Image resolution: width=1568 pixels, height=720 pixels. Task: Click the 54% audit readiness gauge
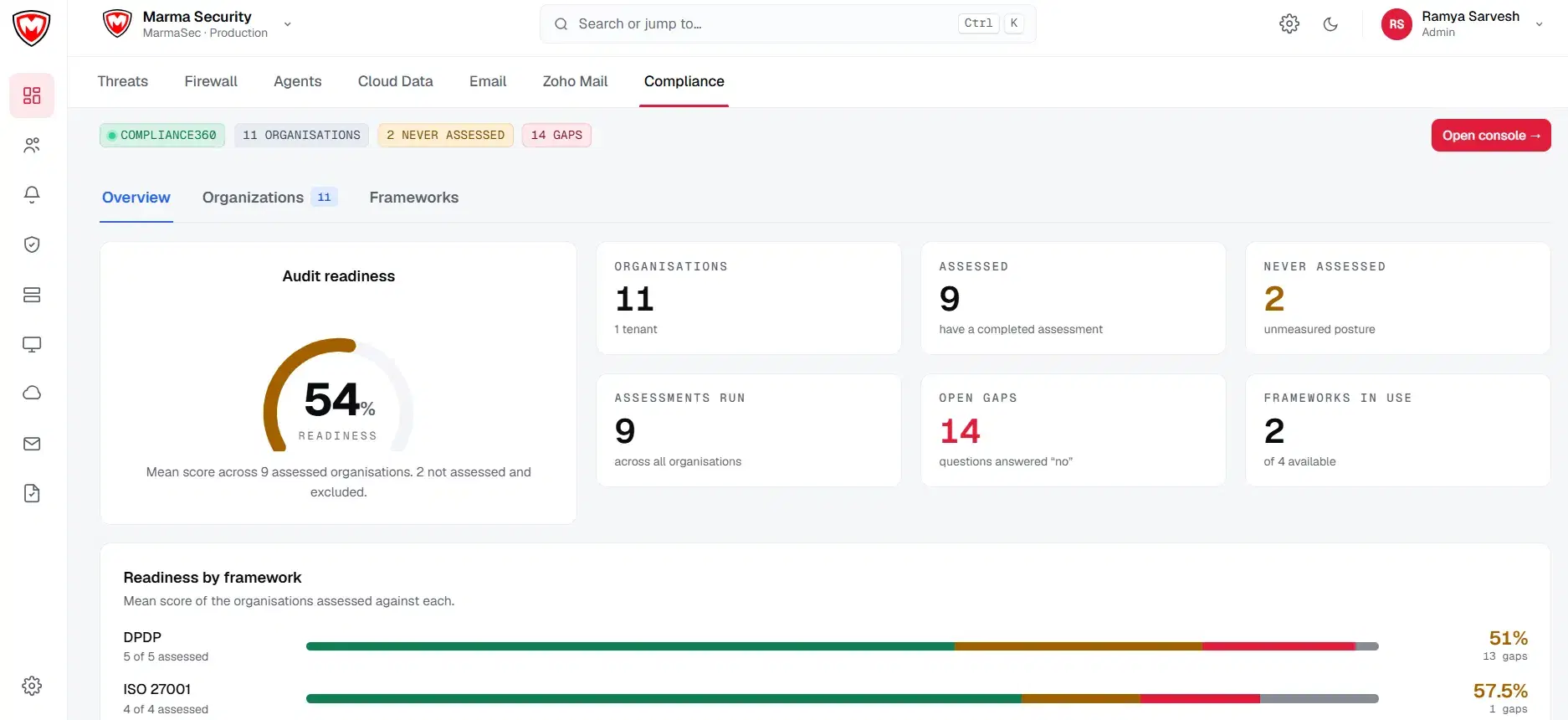tap(339, 394)
